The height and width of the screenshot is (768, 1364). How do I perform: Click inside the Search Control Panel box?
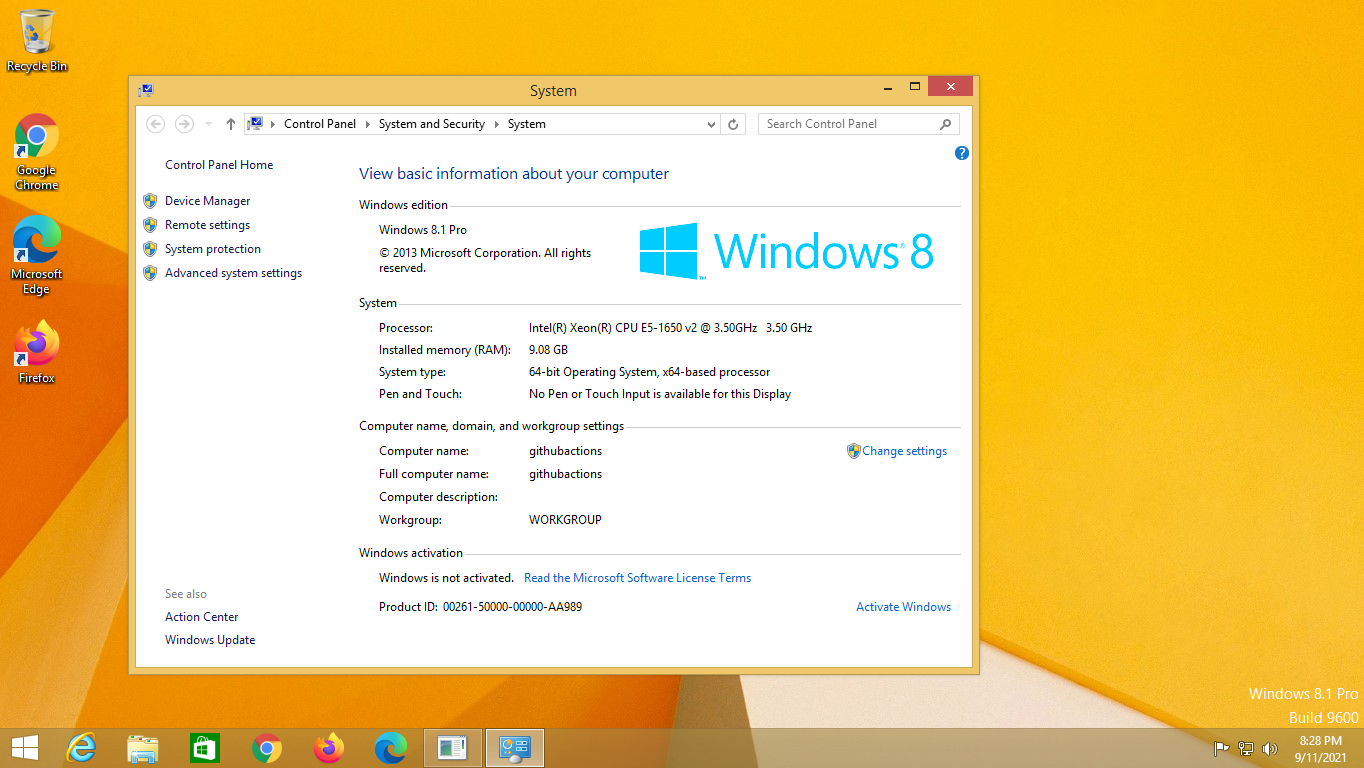click(848, 124)
